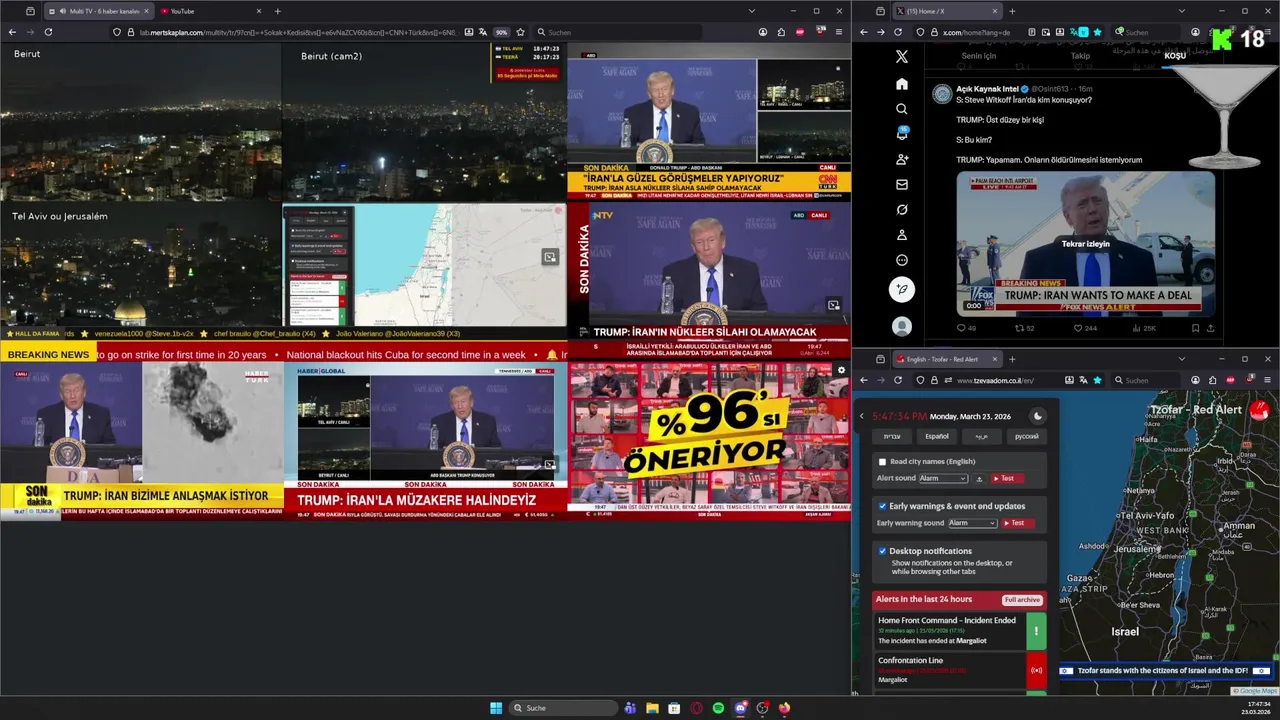Switch Tzofar language to русский
This screenshot has height=720, width=1280.
[1027, 437]
